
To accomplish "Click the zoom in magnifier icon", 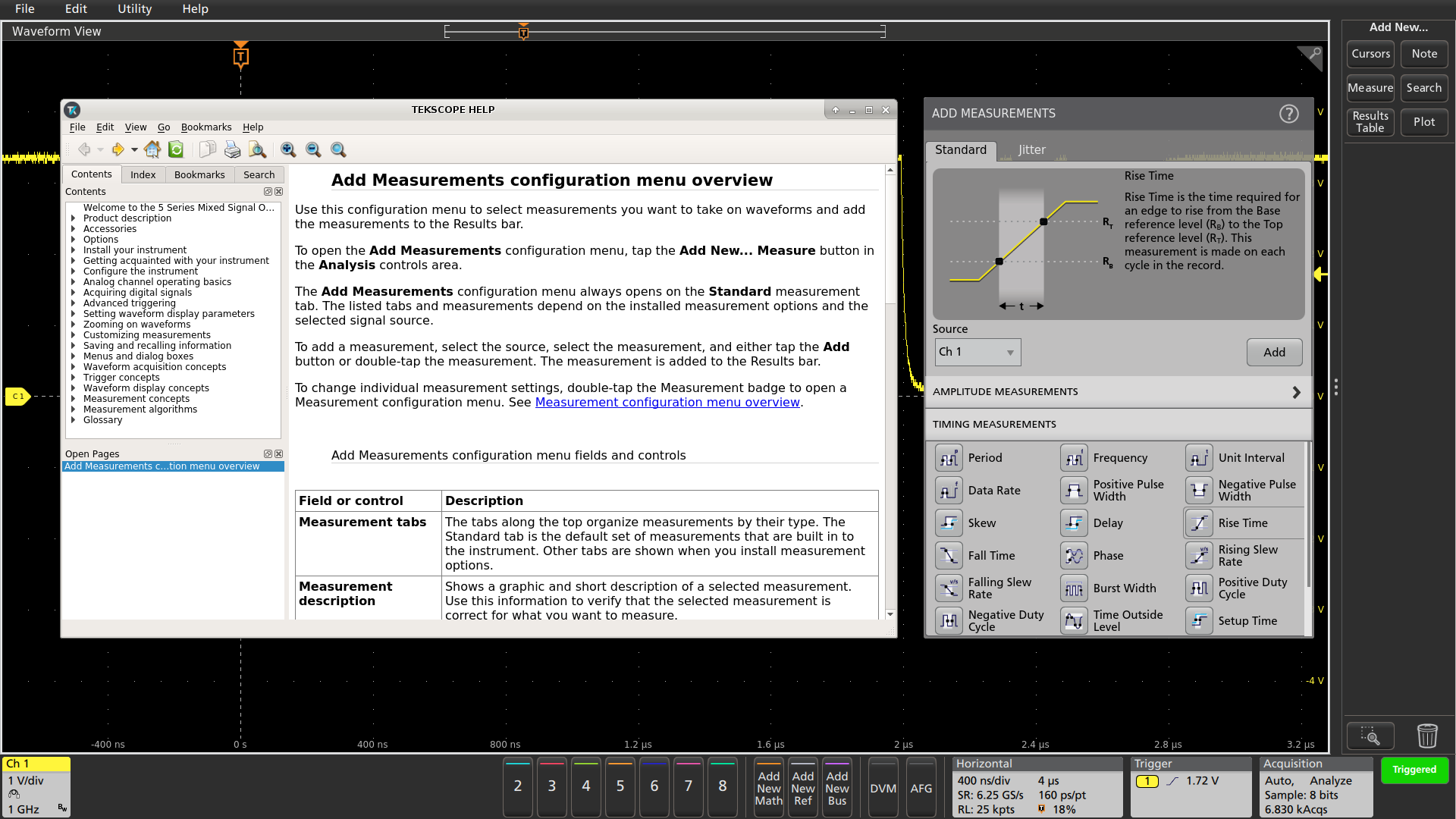I will [287, 149].
